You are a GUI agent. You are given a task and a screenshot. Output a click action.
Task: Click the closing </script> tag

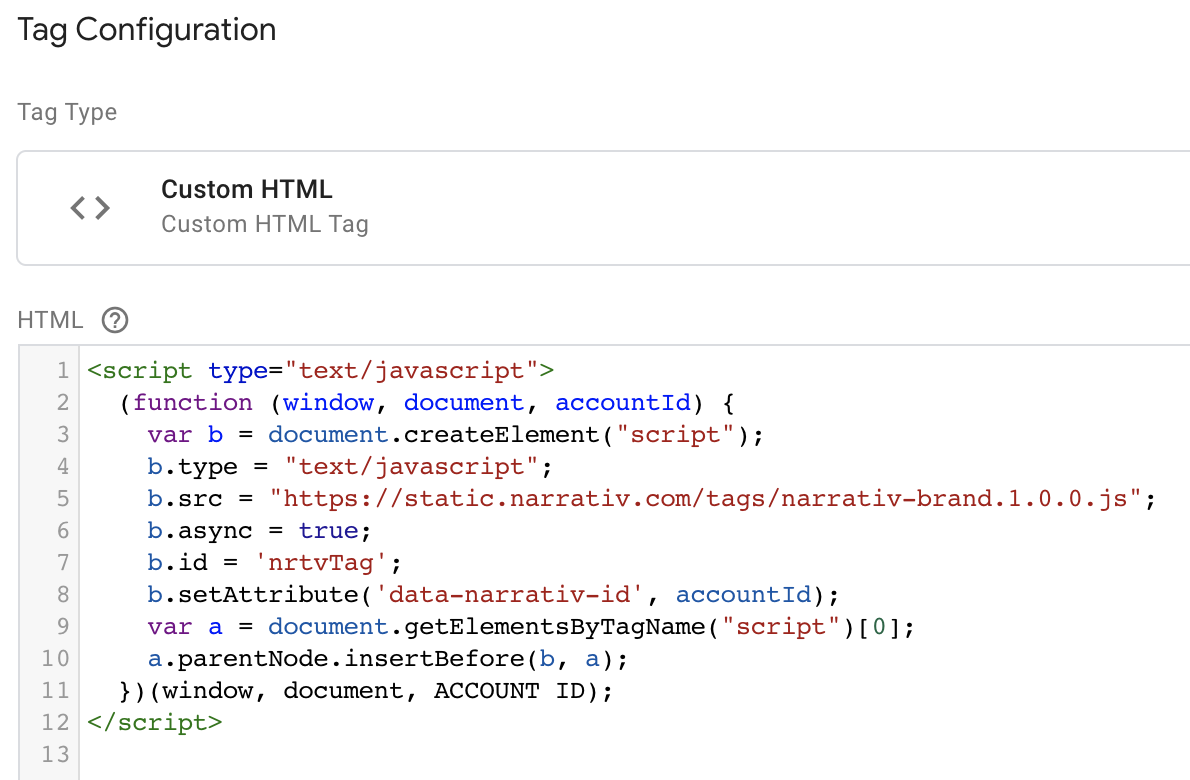[155, 722]
